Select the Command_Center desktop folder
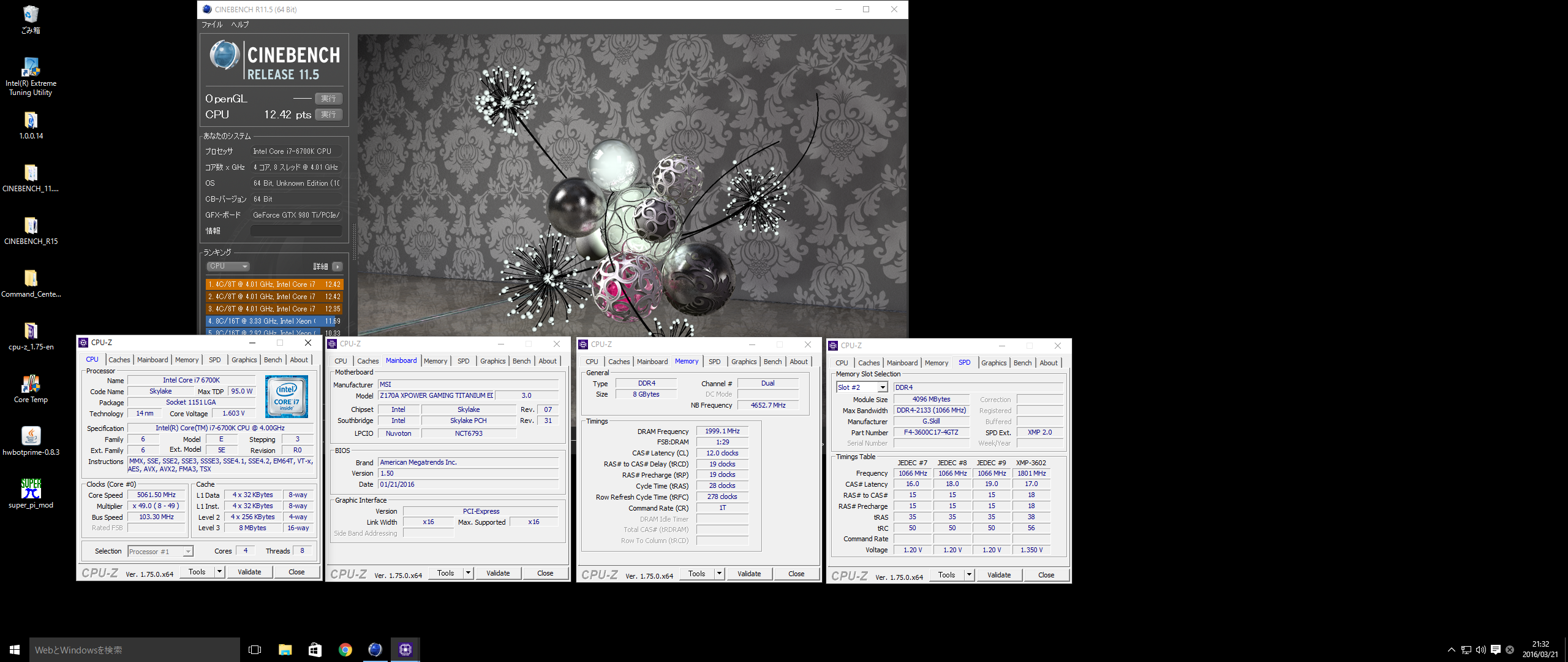Image resolution: width=1568 pixels, height=662 pixels. [x=31, y=284]
